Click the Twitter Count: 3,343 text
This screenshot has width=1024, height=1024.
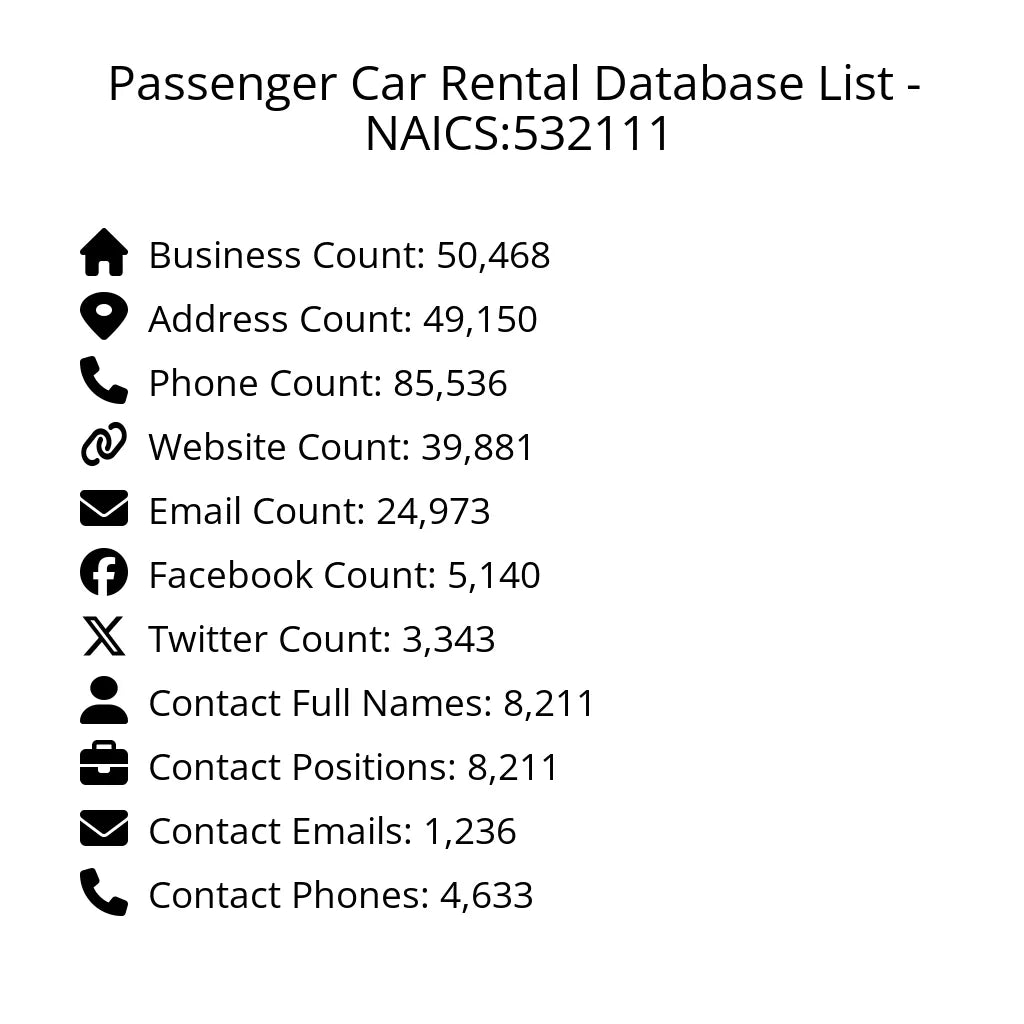coord(322,640)
